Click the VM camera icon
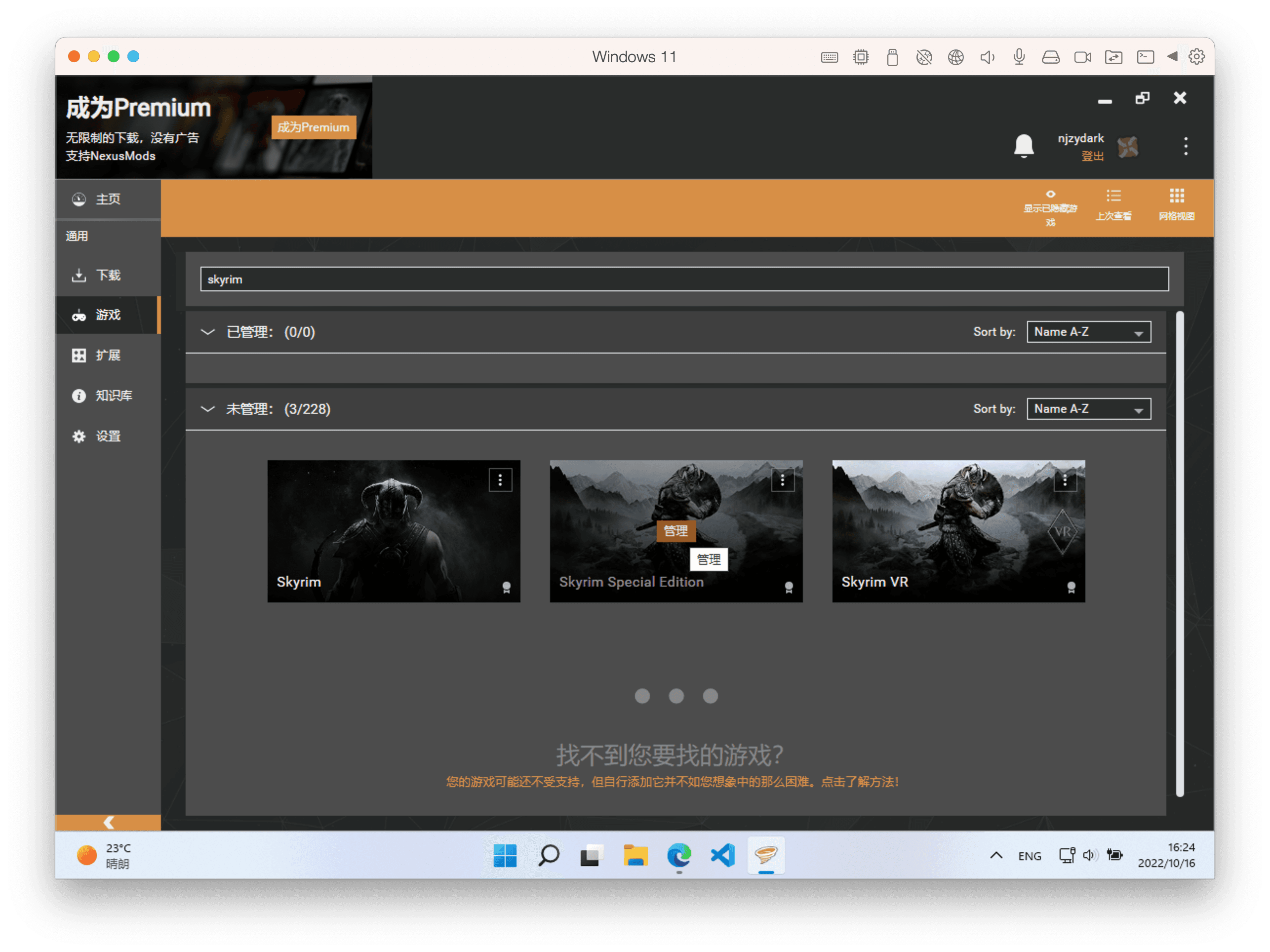Image resolution: width=1270 pixels, height=952 pixels. 1082,57
